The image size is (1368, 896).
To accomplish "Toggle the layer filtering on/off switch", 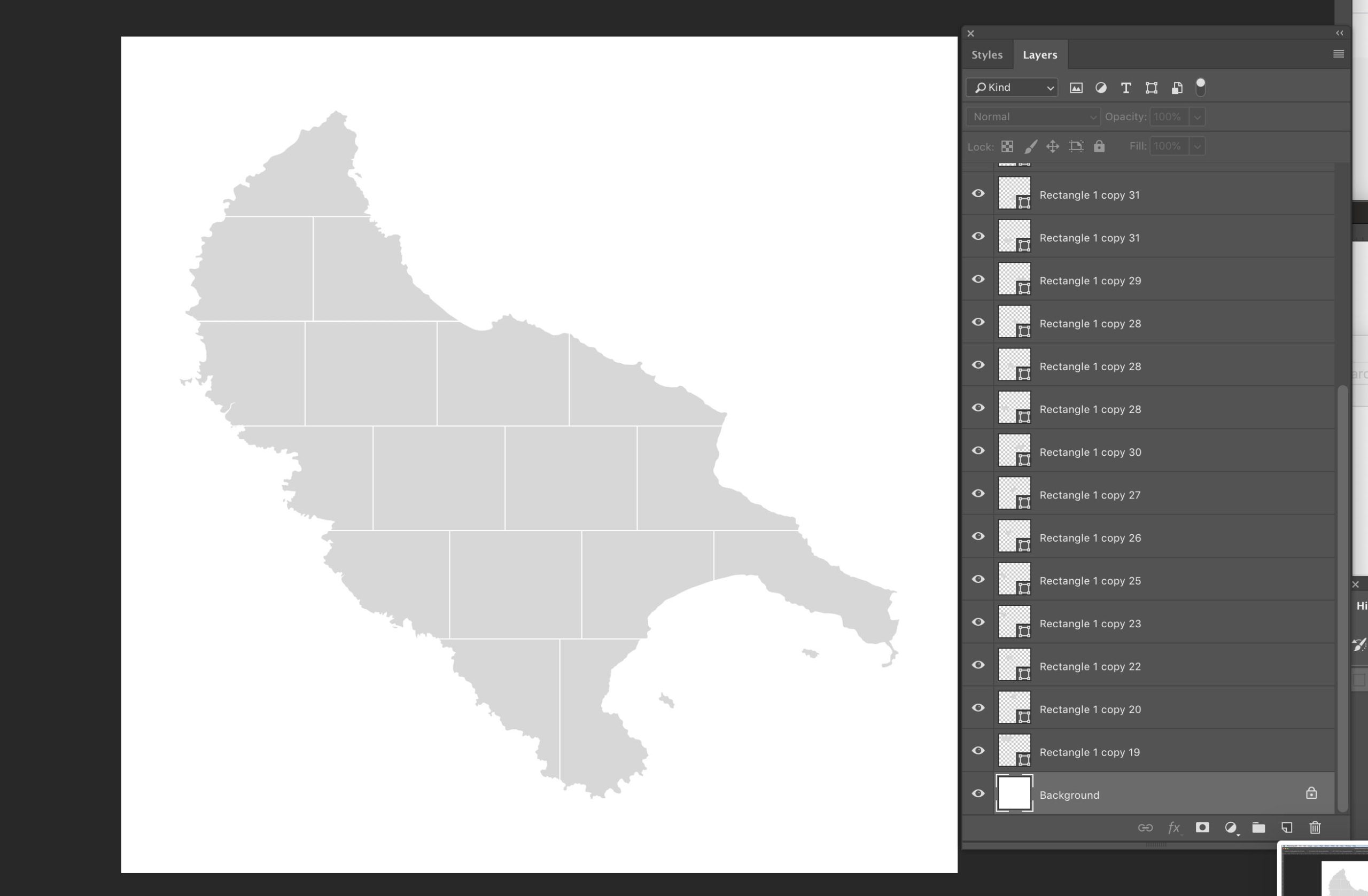I will click(x=1200, y=88).
